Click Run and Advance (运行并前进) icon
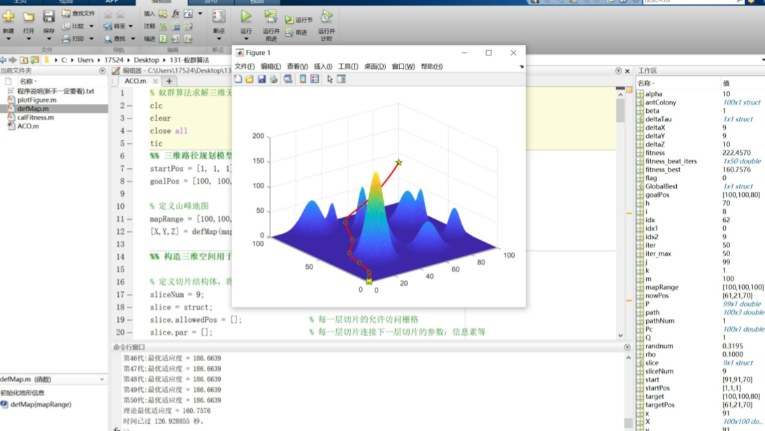Screen dimensions: 765x431 271,18
